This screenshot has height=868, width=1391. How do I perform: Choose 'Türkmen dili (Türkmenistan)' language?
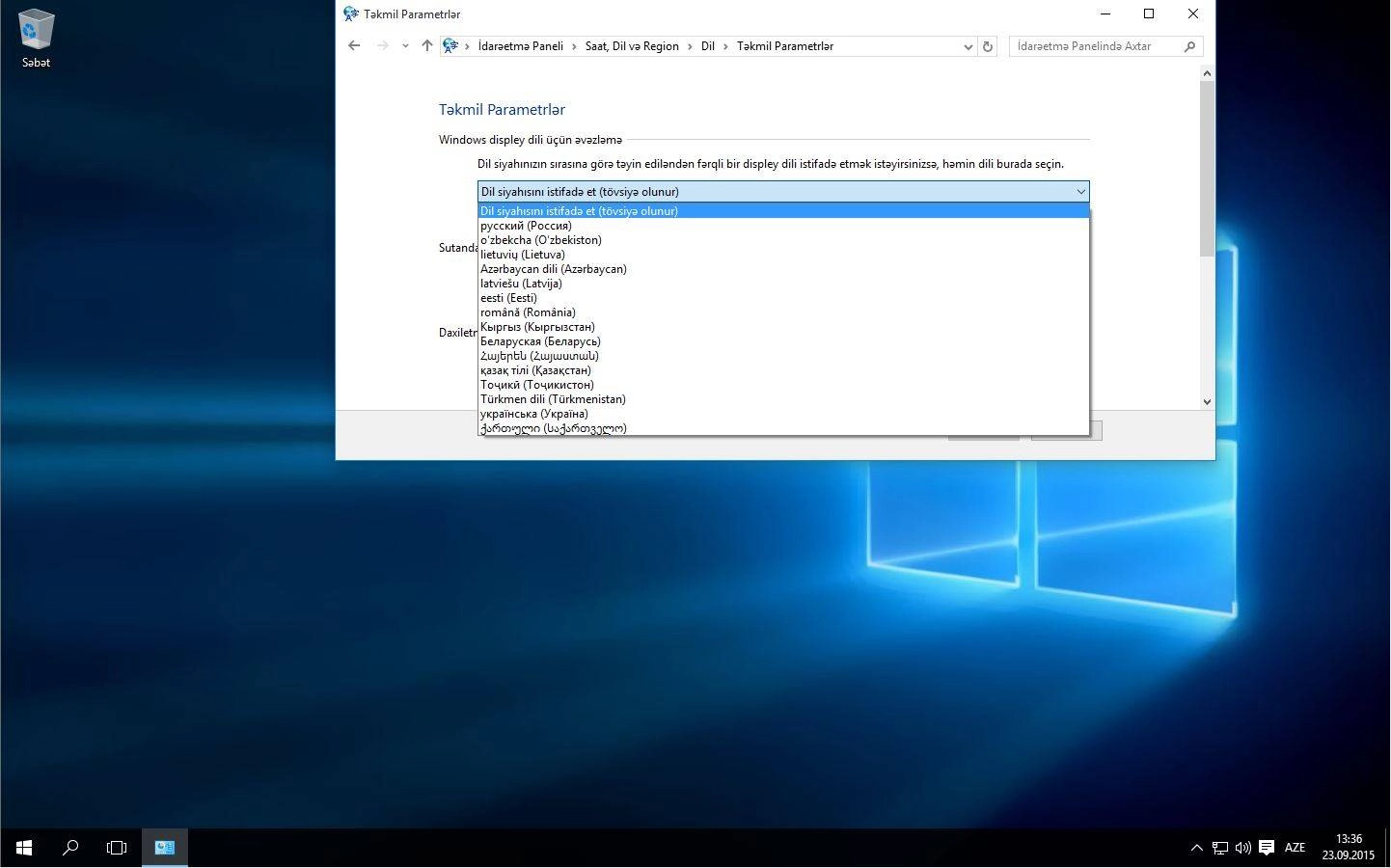tap(783, 399)
